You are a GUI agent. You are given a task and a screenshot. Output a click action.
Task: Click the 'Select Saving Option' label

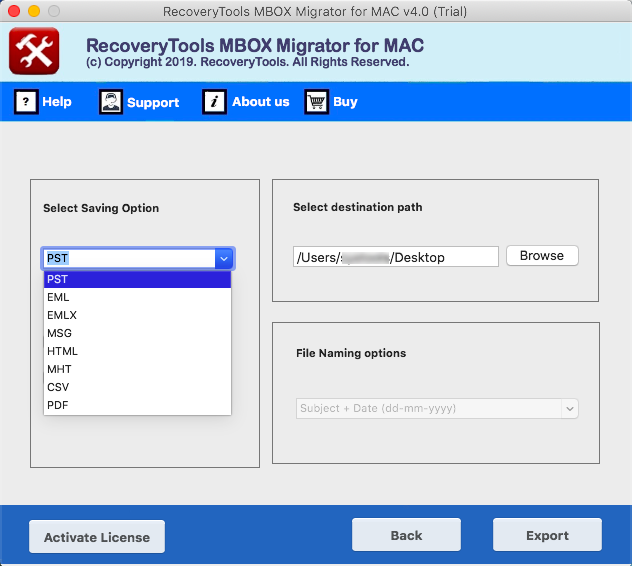(101, 208)
